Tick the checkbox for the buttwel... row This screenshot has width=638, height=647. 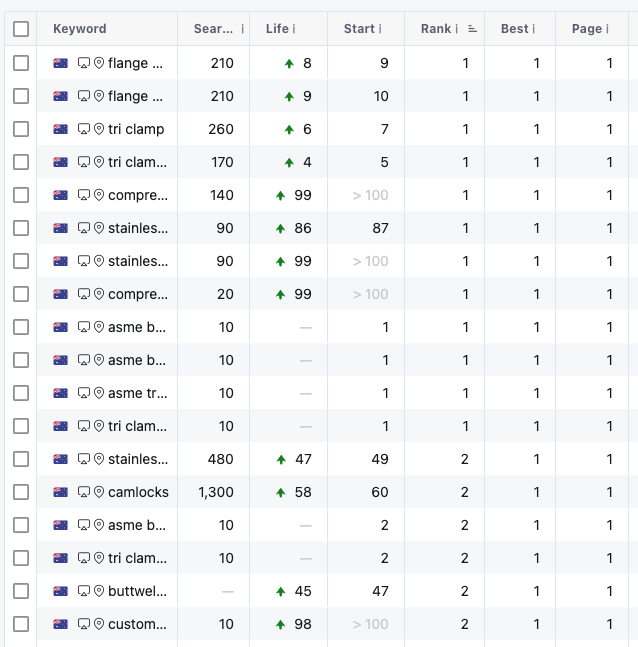(x=21, y=591)
